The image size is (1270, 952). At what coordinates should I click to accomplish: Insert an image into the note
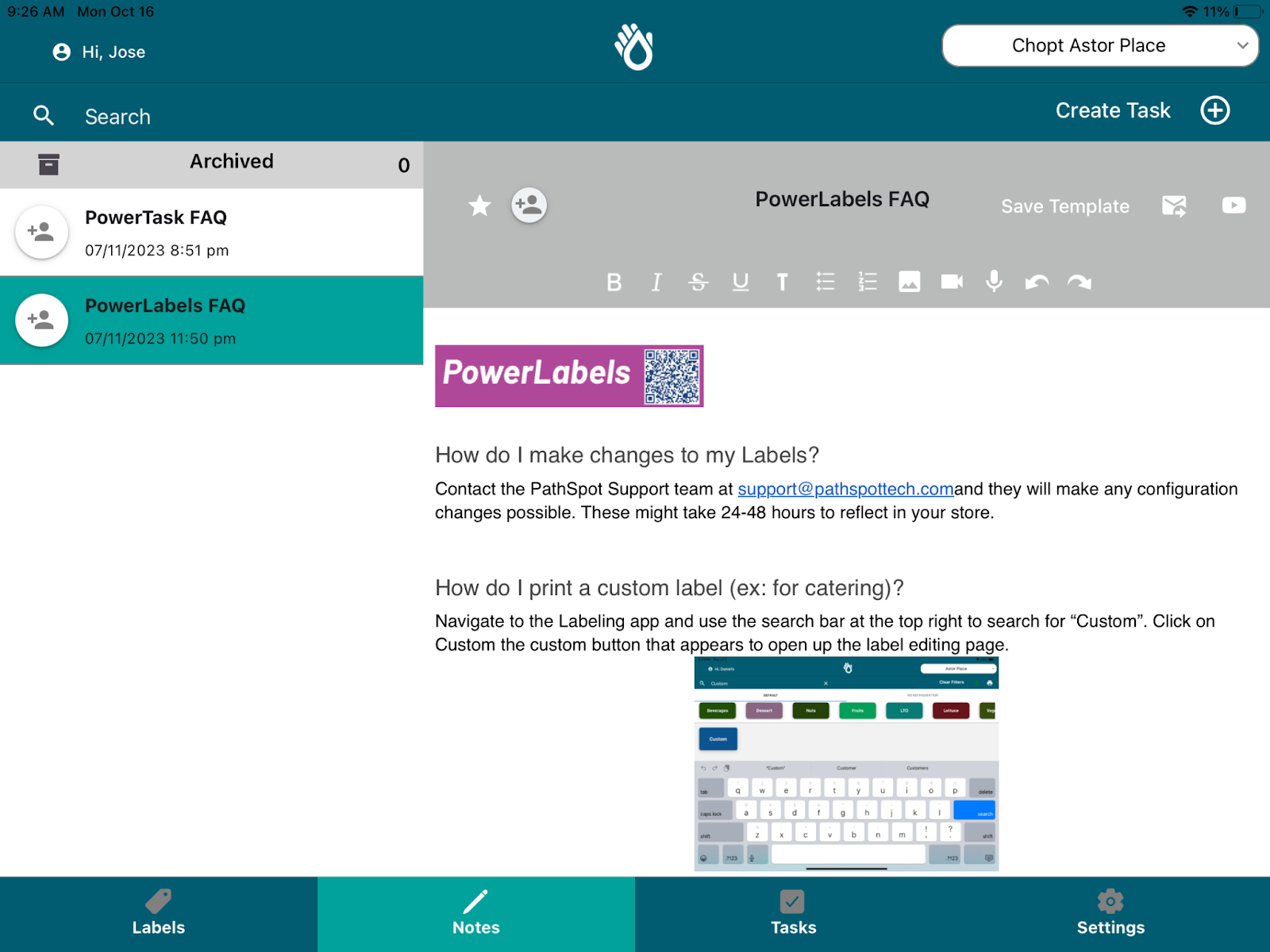tap(910, 282)
